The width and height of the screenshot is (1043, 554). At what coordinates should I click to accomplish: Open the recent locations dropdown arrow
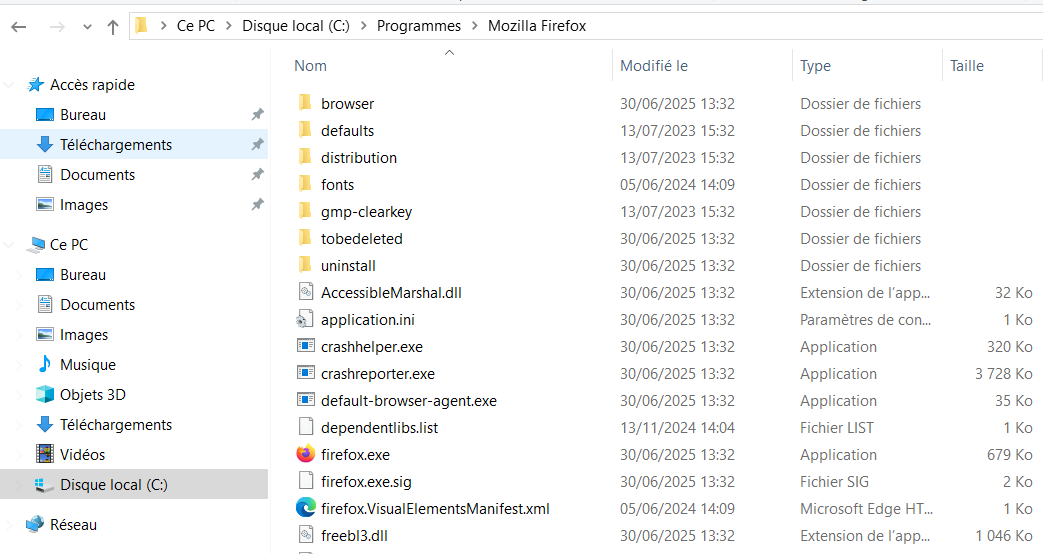pyautogui.click(x=87, y=27)
